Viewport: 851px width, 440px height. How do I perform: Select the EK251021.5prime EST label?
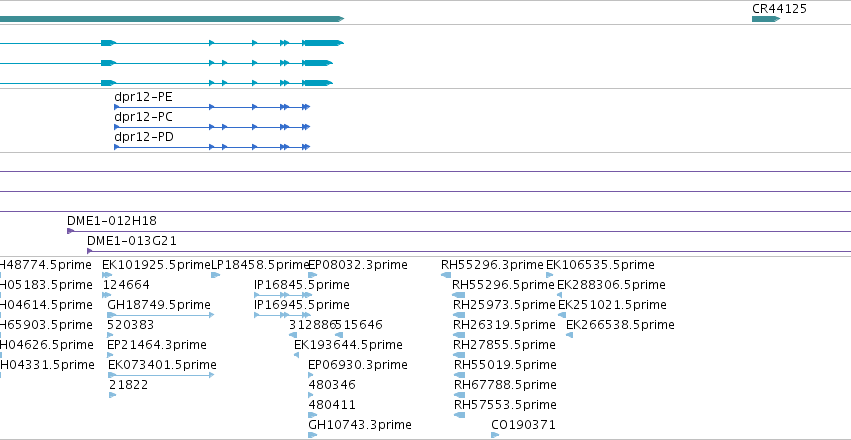612,305
